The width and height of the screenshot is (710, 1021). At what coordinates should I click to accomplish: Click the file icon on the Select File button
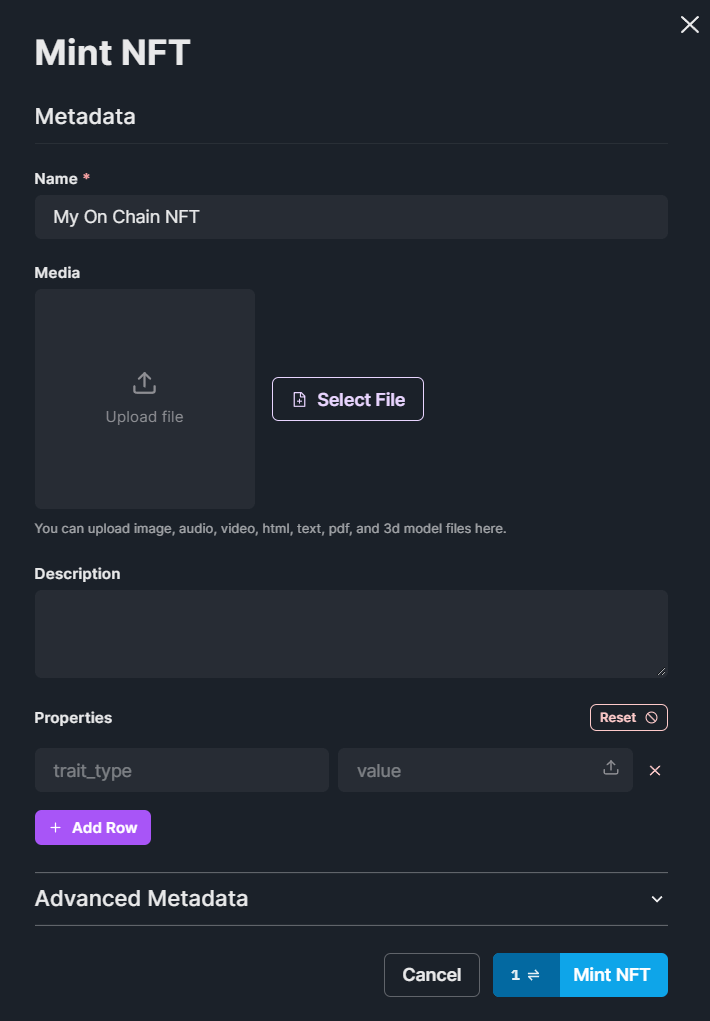pyautogui.click(x=300, y=398)
